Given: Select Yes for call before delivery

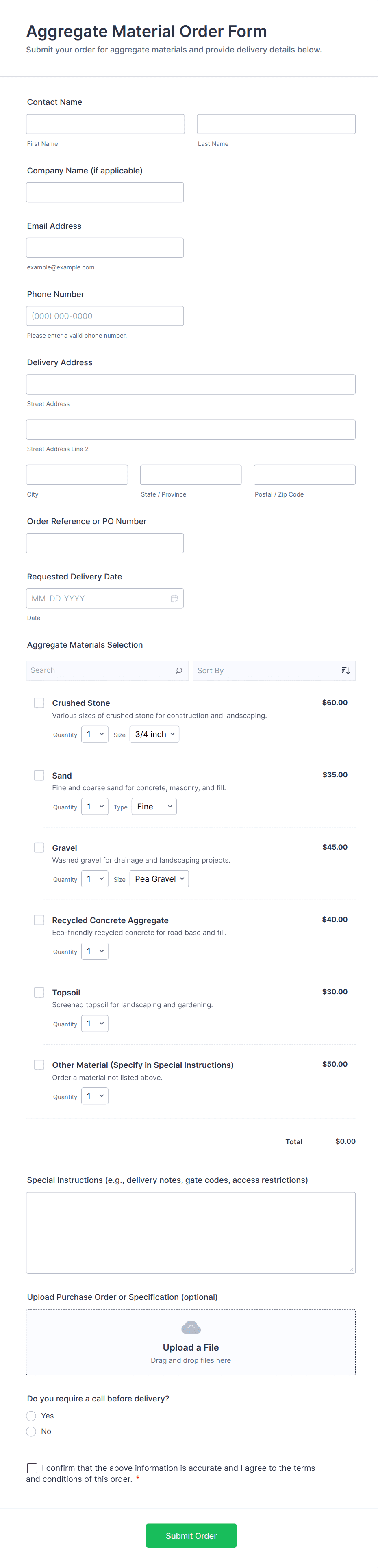Looking at the screenshot, I should click(32, 1416).
